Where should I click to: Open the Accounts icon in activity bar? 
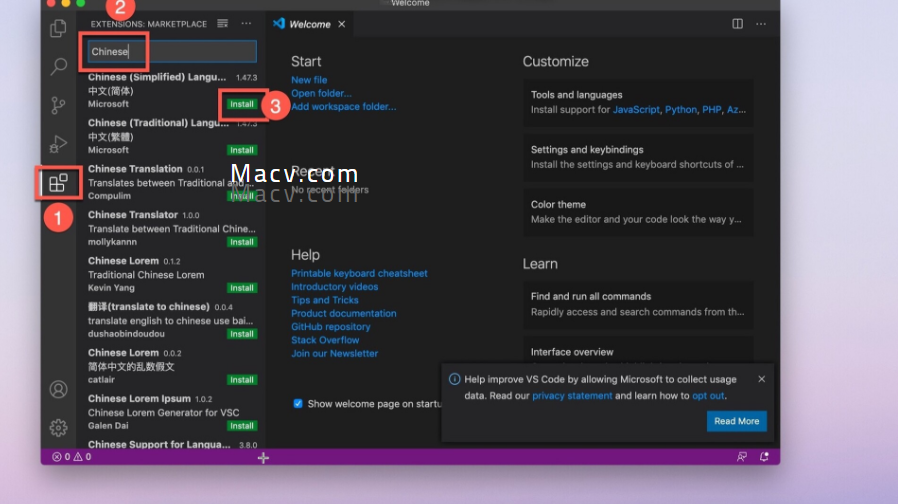click(58, 389)
